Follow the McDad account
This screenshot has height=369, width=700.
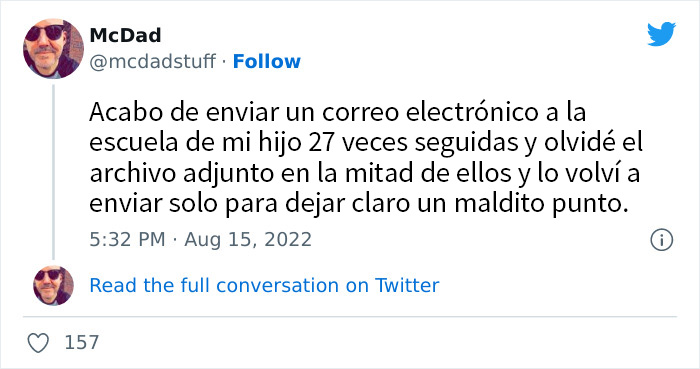[x=267, y=62]
